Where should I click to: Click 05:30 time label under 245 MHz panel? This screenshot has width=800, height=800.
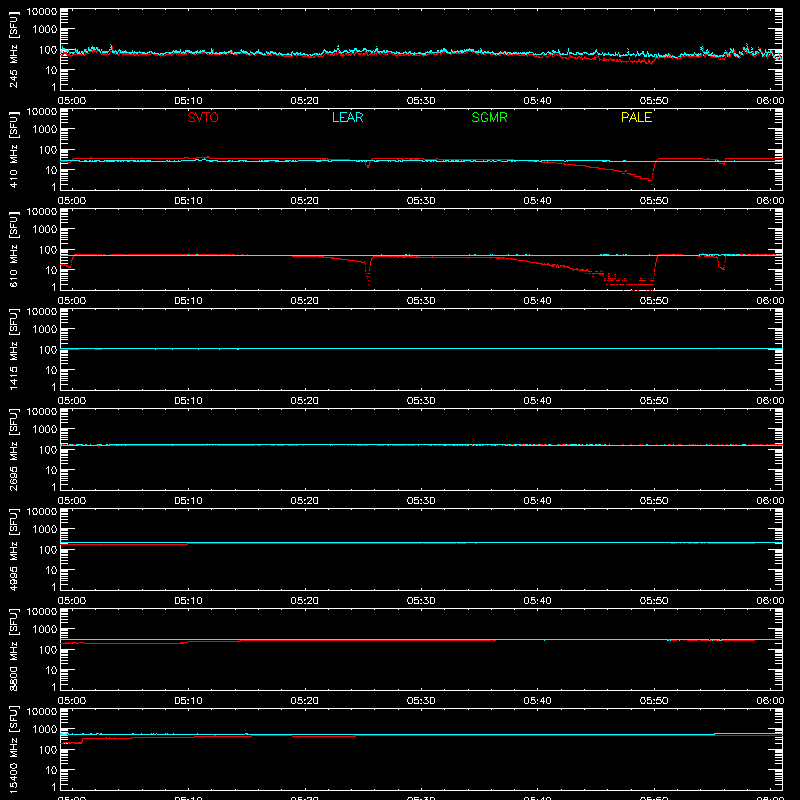point(421,101)
